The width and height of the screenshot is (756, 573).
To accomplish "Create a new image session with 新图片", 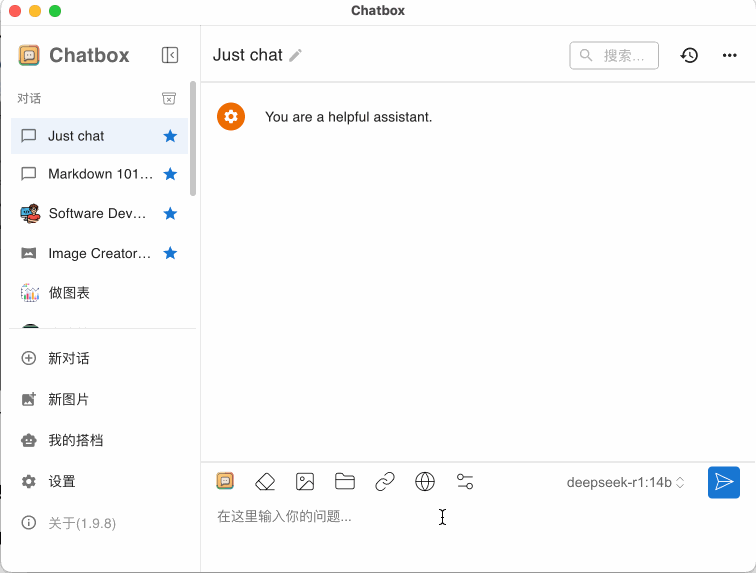I will (x=99, y=399).
